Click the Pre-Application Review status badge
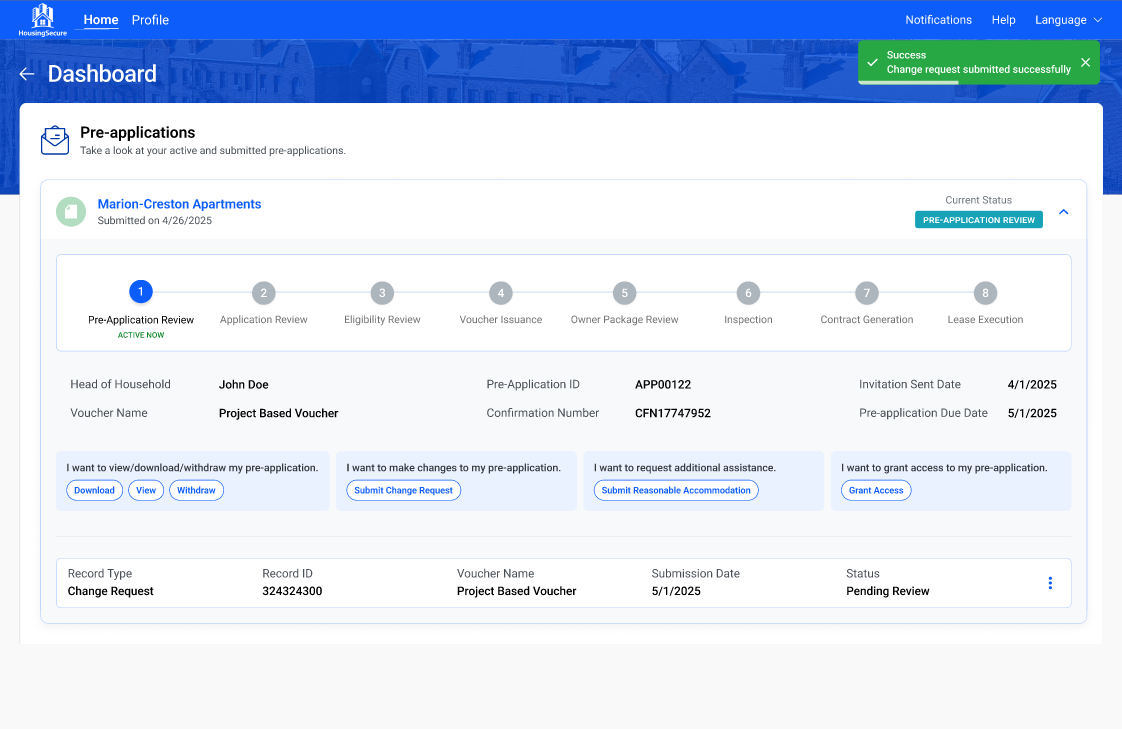 [978, 220]
